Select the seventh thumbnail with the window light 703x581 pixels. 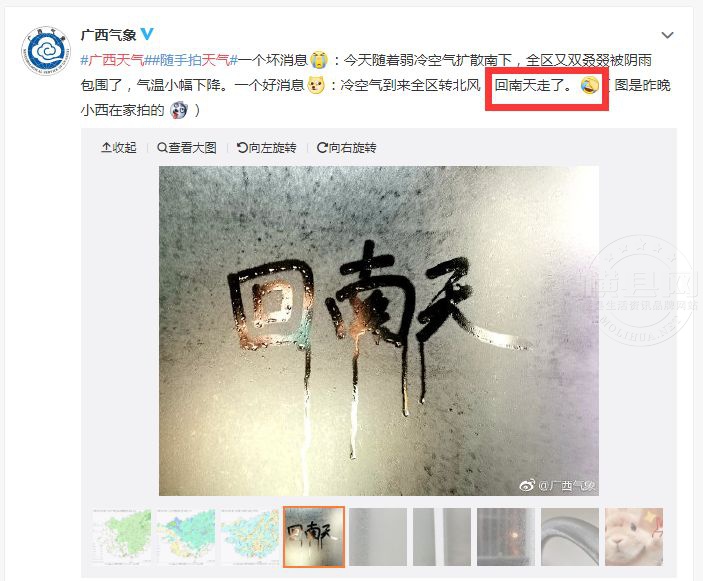pos(506,537)
